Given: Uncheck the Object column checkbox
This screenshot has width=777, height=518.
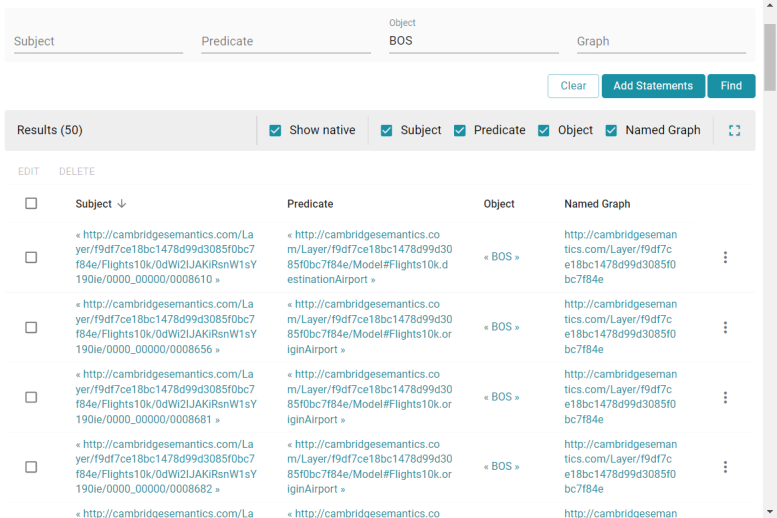Looking at the screenshot, I should (544, 130).
